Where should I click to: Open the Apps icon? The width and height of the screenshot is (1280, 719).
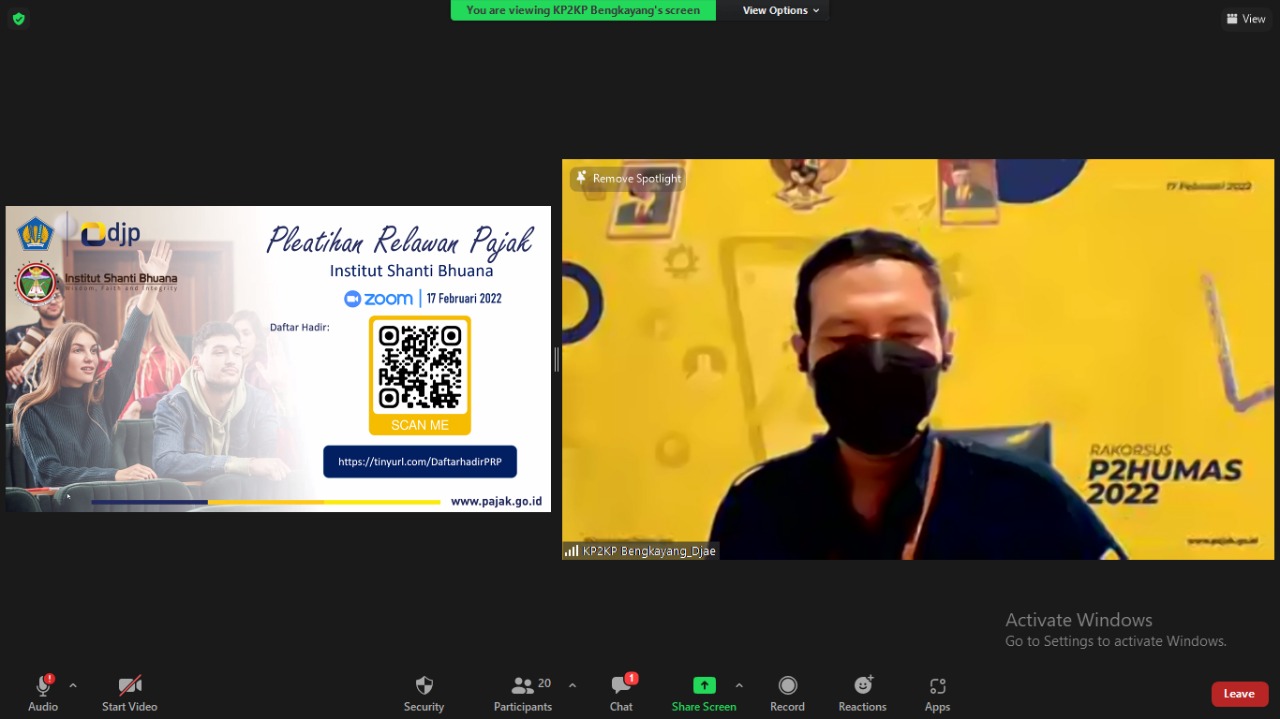(937, 686)
